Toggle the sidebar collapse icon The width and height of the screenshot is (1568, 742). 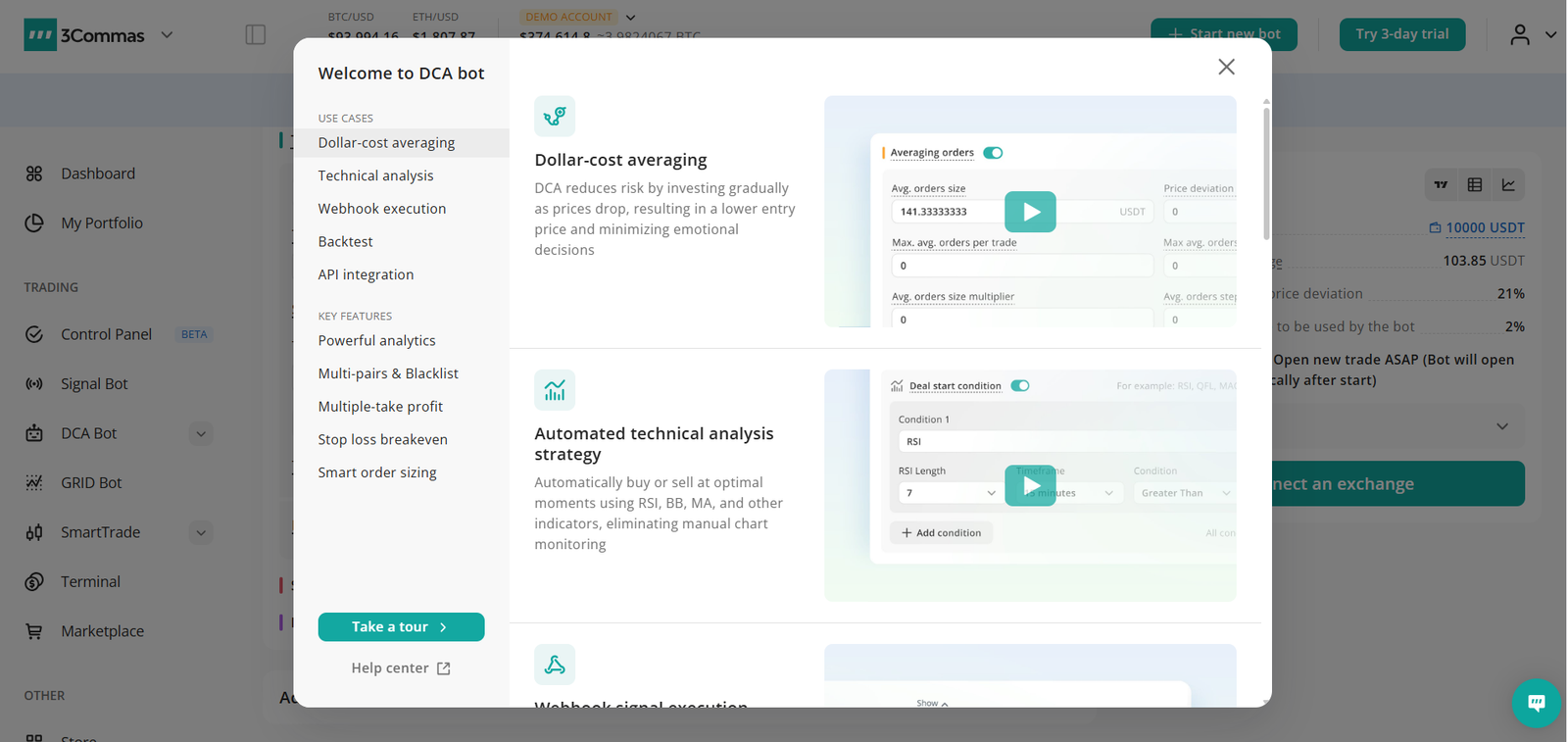tap(256, 35)
